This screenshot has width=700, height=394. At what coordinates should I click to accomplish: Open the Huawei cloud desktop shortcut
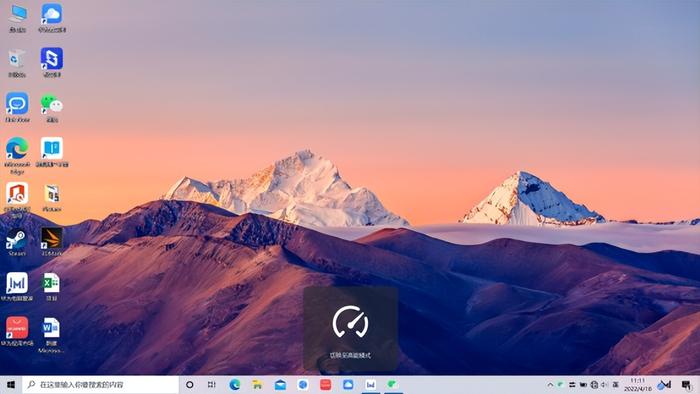point(52,18)
